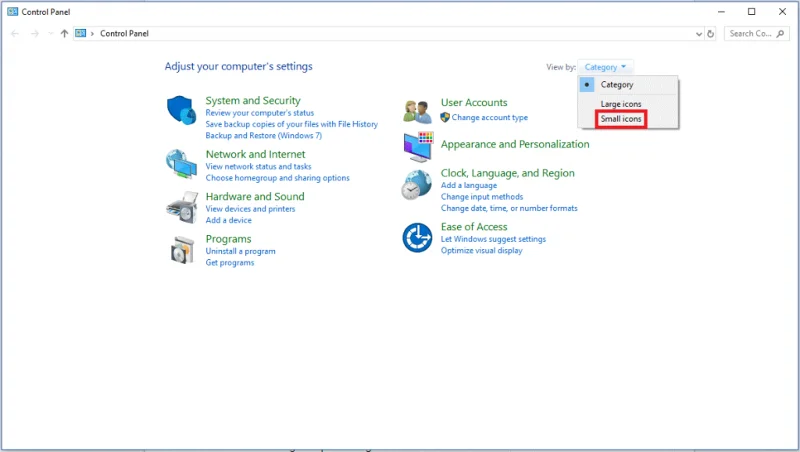Viewport: 800px width, 452px height.
Task: Click the Appearance and Personalization monitor icon
Action: coord(417,146)
